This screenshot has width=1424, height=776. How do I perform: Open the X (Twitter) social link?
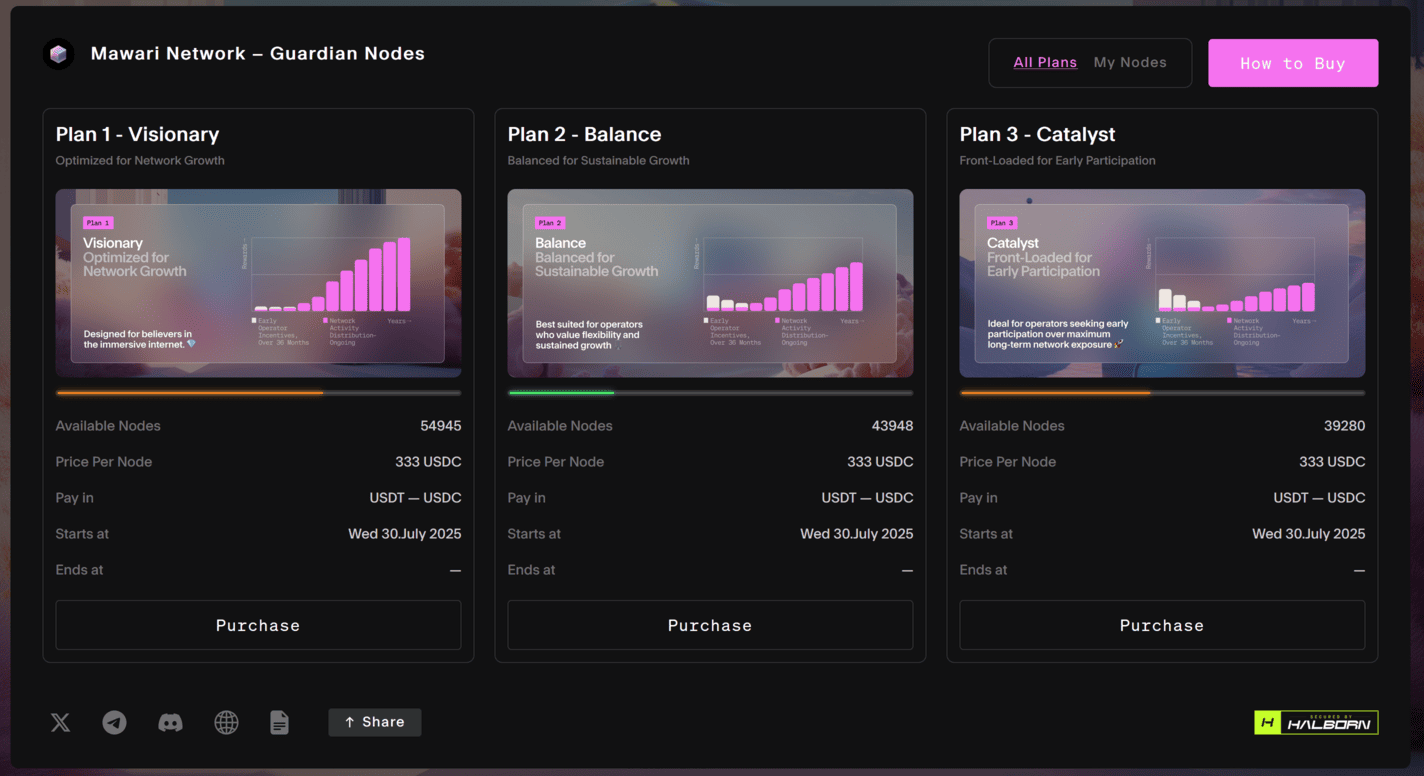61,722
